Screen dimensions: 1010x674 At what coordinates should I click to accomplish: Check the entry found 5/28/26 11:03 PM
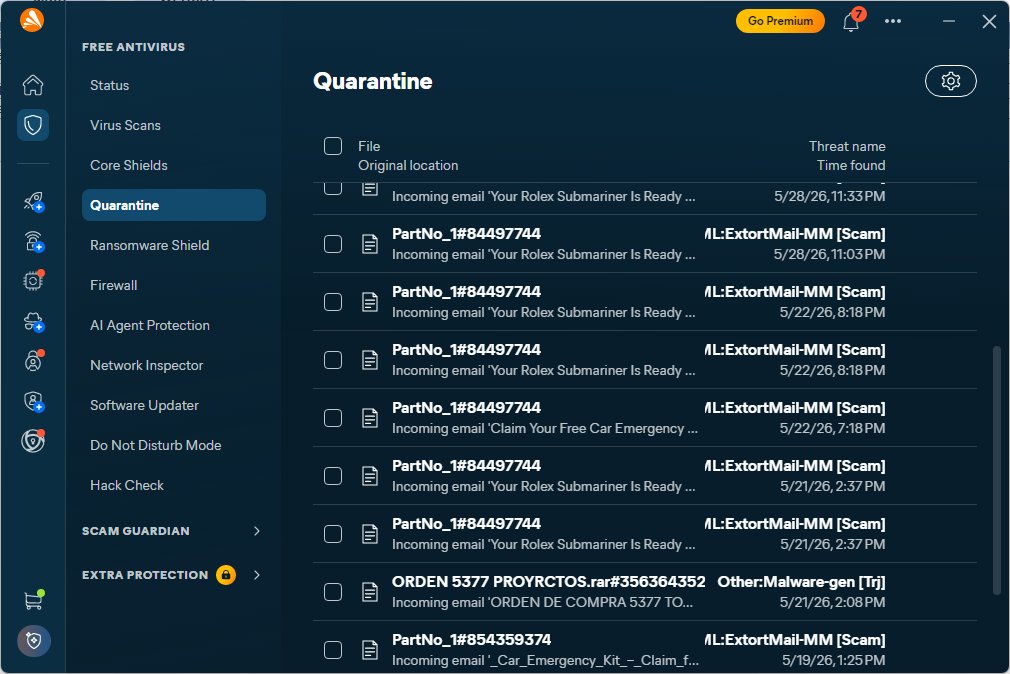333,244
